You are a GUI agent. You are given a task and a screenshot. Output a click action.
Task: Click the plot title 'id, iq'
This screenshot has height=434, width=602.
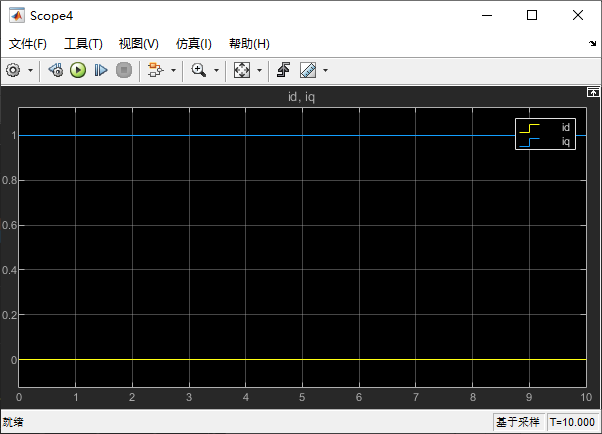pos(301,97)
